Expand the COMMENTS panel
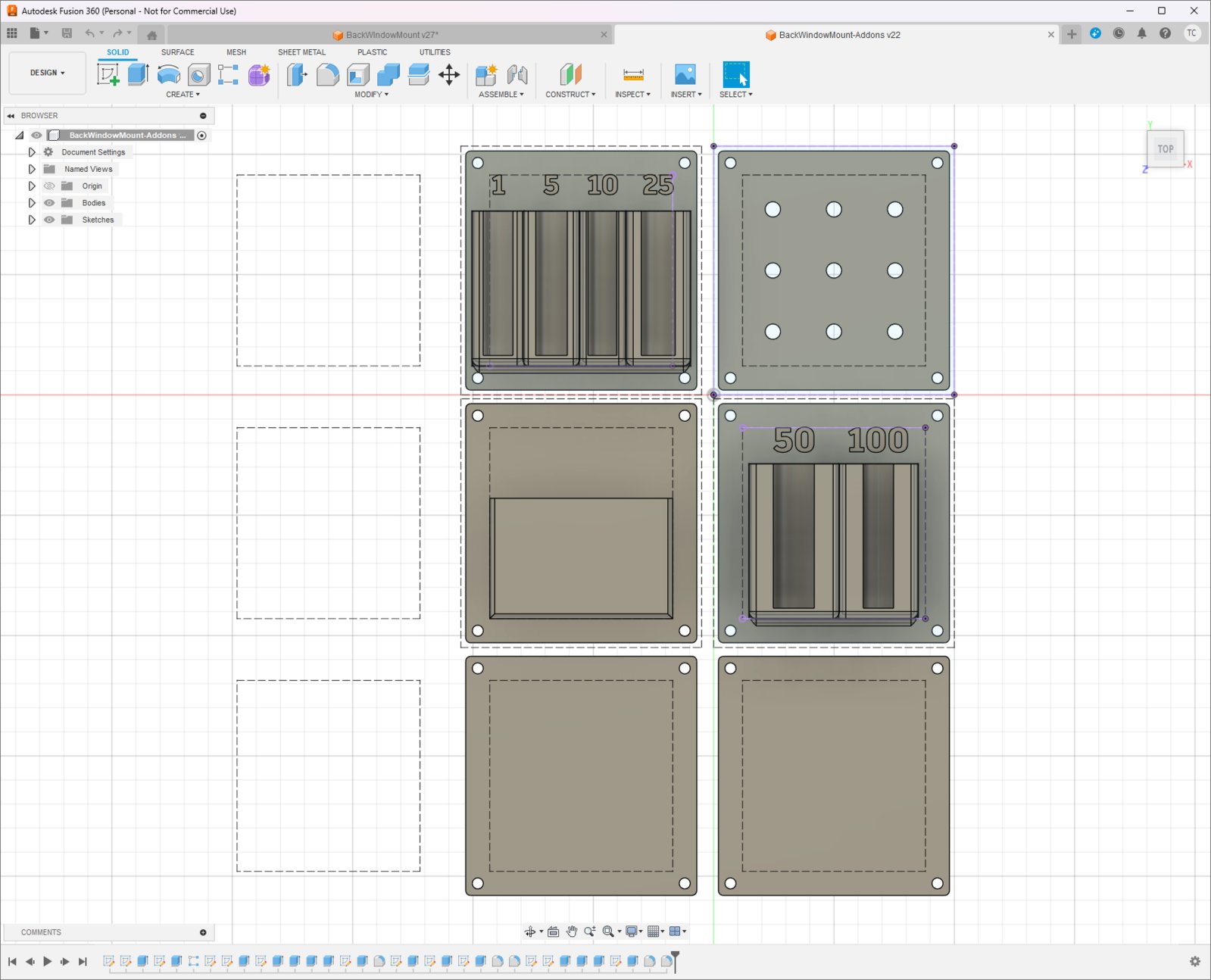 tap(203, 932)
